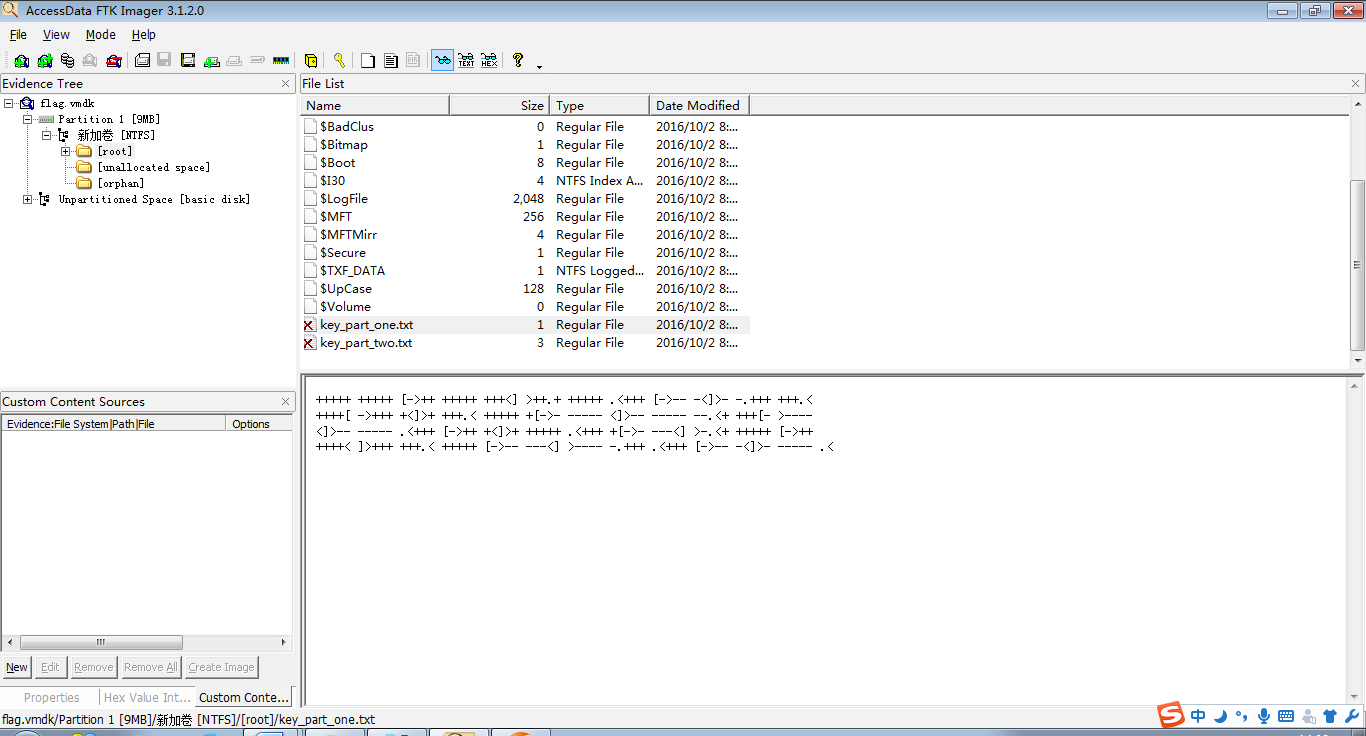Select [unallocated space] in evidence tree

click(x=153, y=167)
